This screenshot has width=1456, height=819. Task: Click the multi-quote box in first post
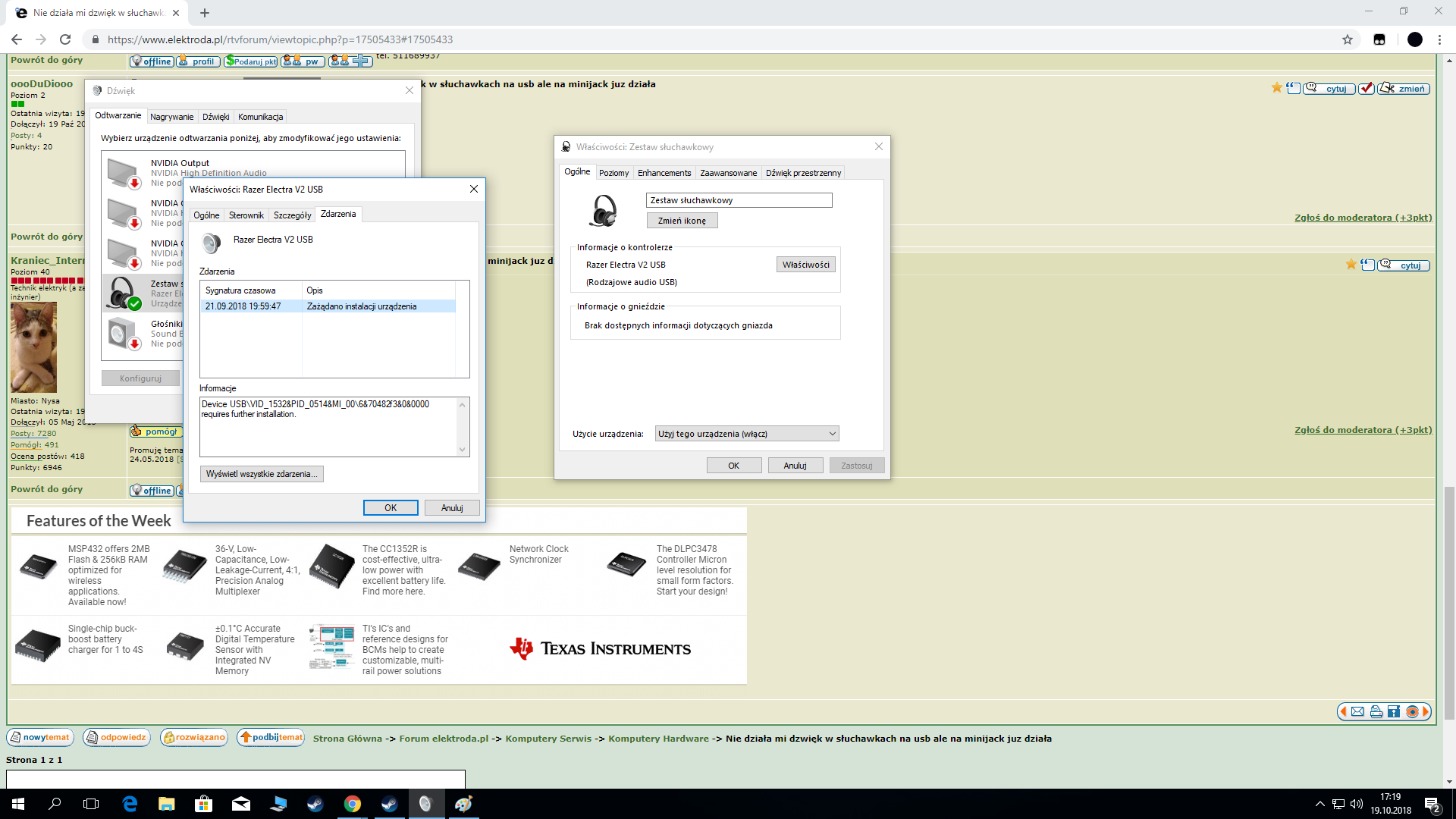[x=1294, y=89]
